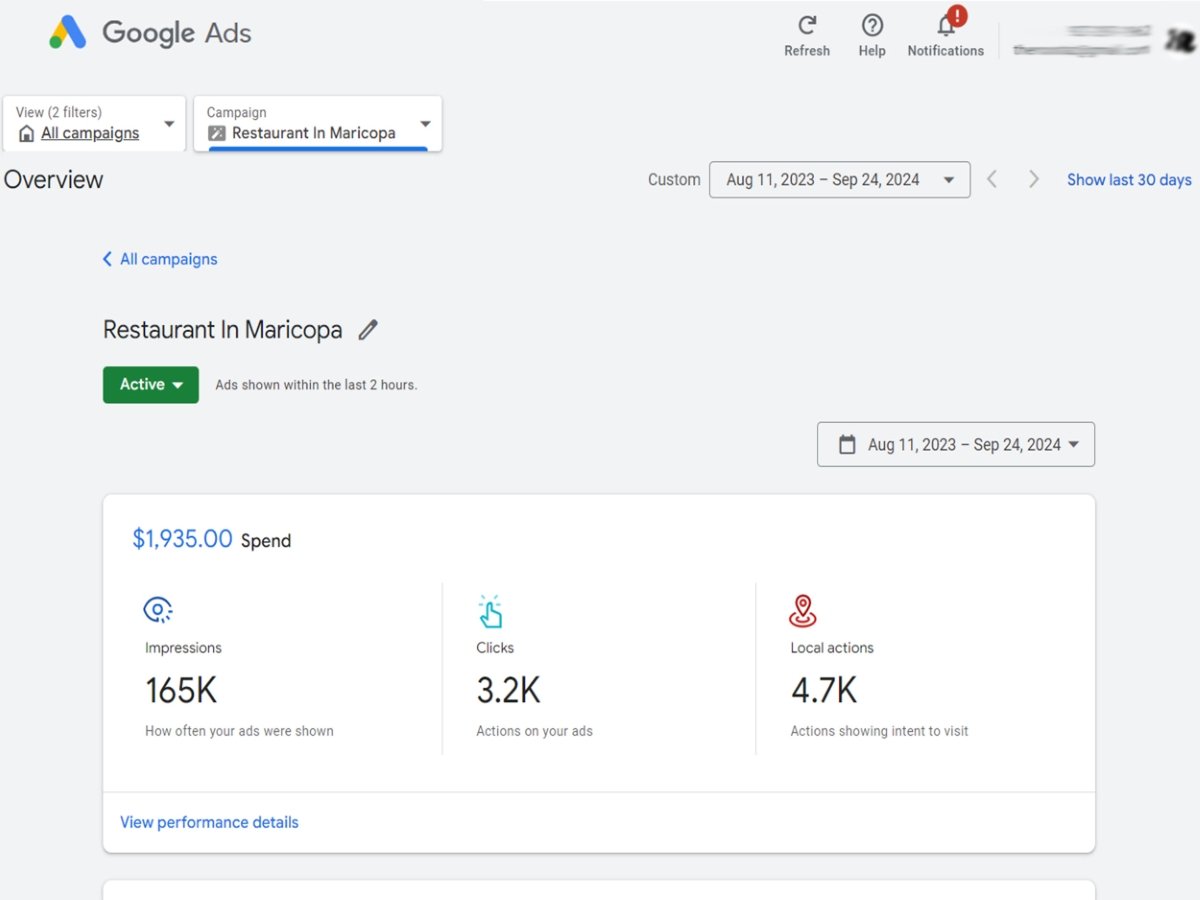Go to next date range arrow
Image resolution: width=1200 pixels, height=900 pixels.
point(1034,180)
